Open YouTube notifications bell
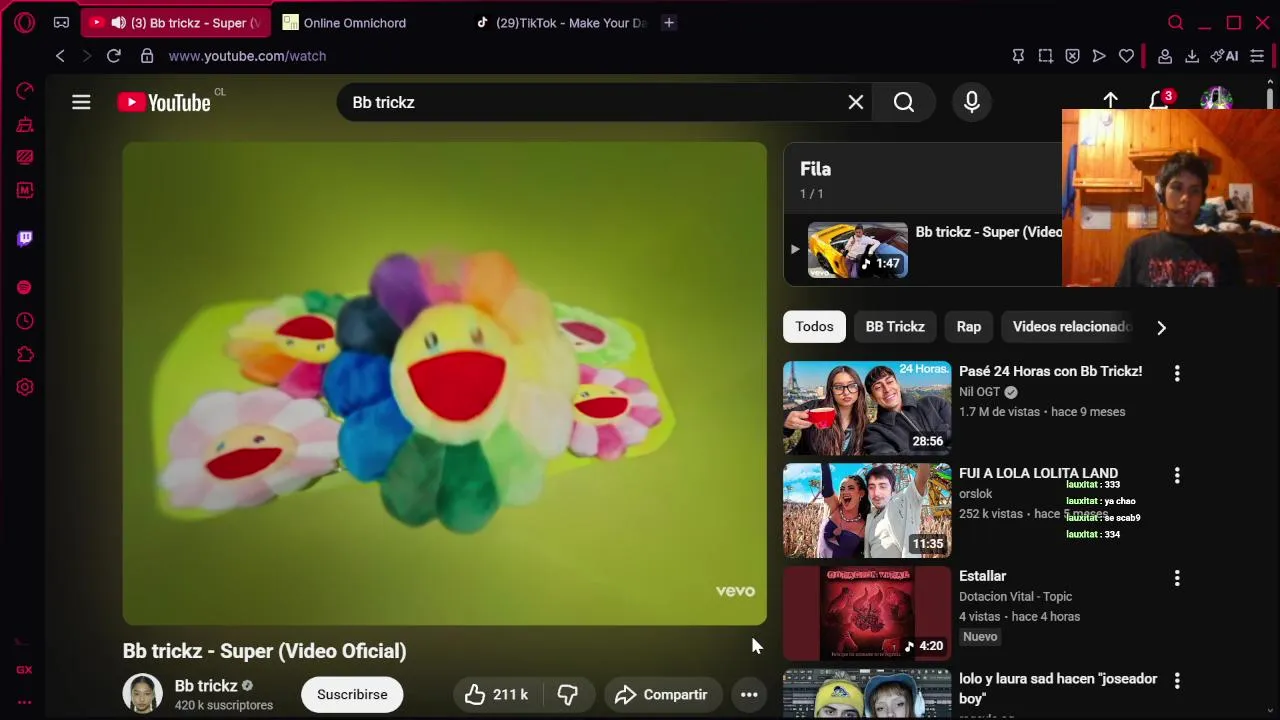Screen dimensions: 1280x720 tap(1158, 100)
